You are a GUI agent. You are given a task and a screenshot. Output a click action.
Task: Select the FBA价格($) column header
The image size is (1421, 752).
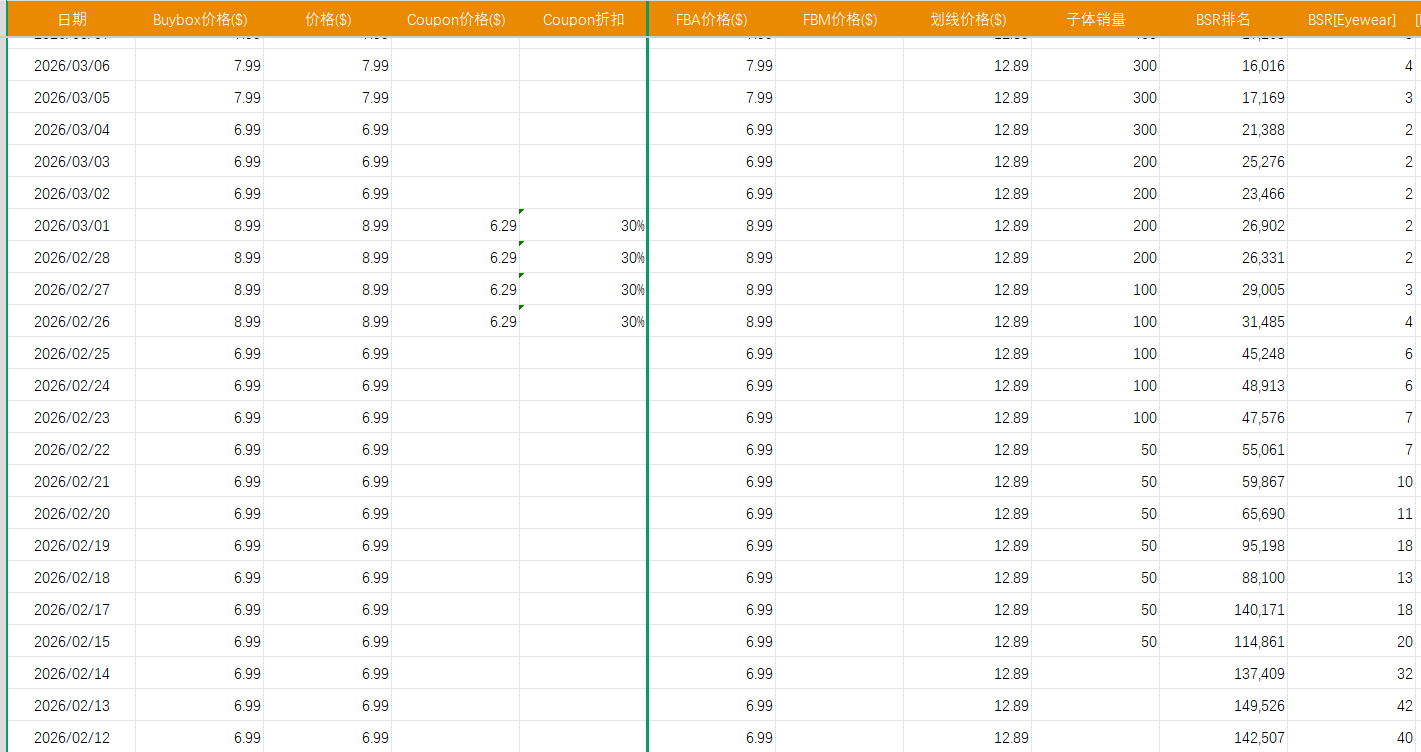(711, 20)
